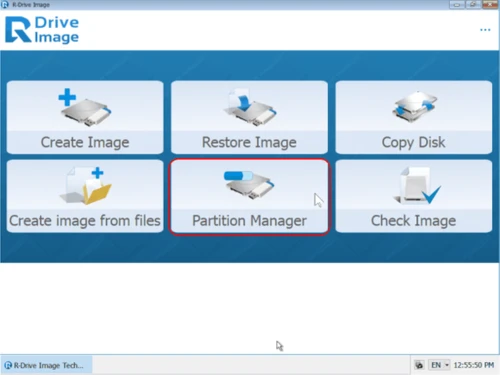Open the EN language selector
The width and height of the screenshot is (500, 375).
tap(439, 365)
